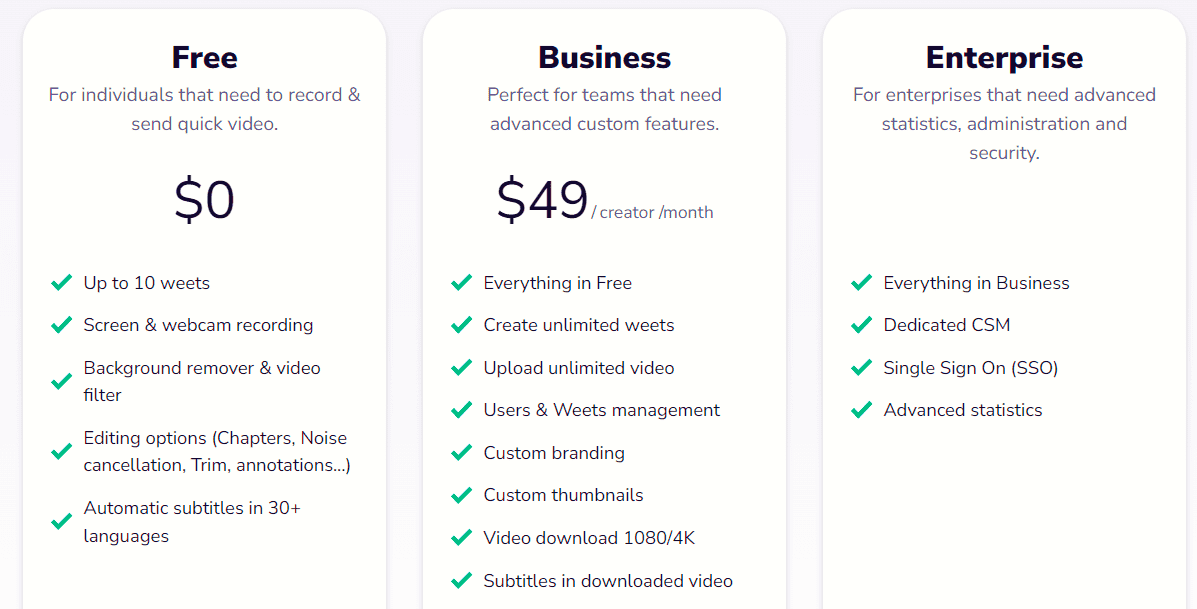Select the Free plan heading
The image size is (1197, 609).
coord(205,57)
